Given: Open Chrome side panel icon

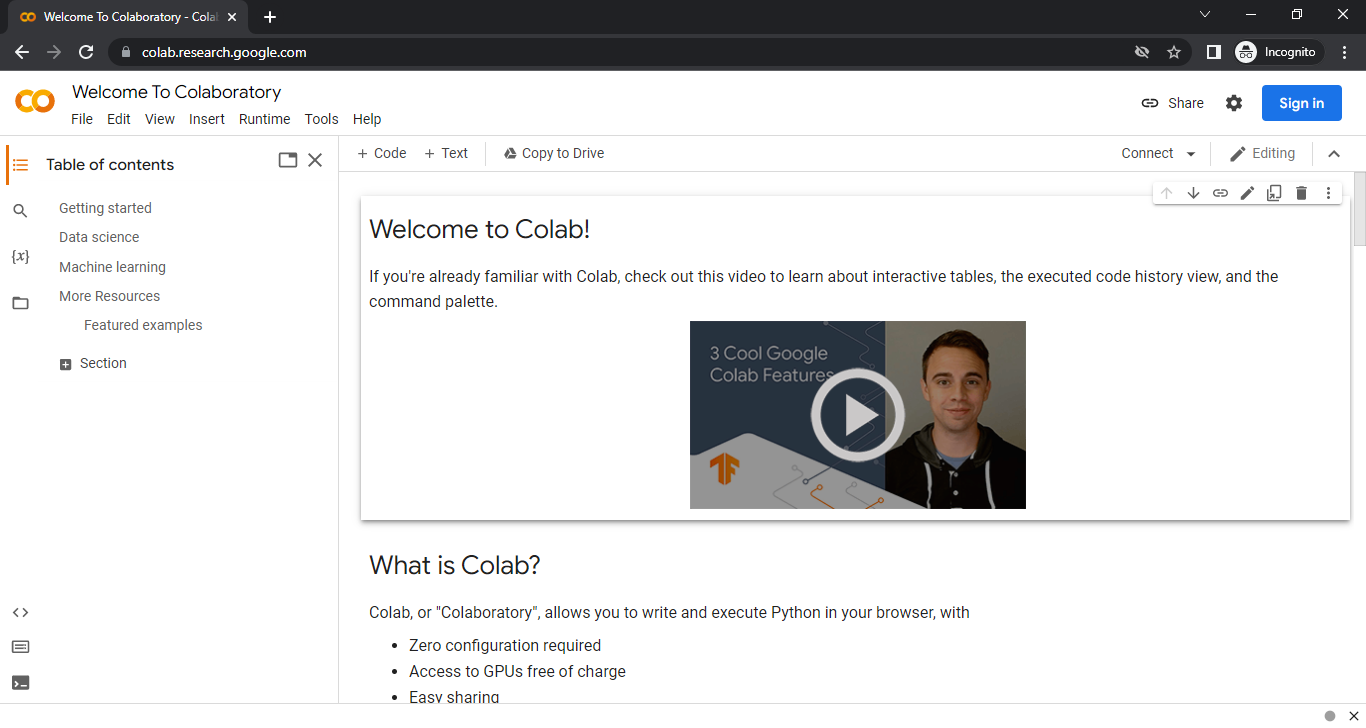Looking at the screenshot, I should [x=1213, y=52].
